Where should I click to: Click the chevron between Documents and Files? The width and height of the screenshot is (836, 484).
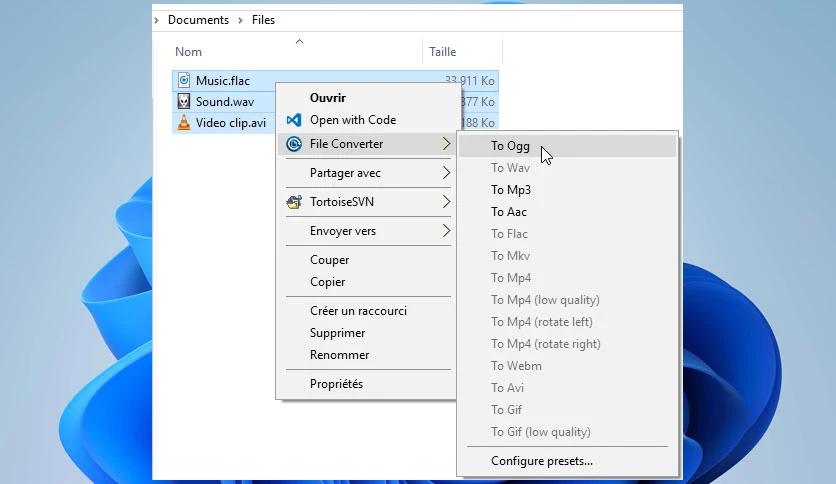240,20
